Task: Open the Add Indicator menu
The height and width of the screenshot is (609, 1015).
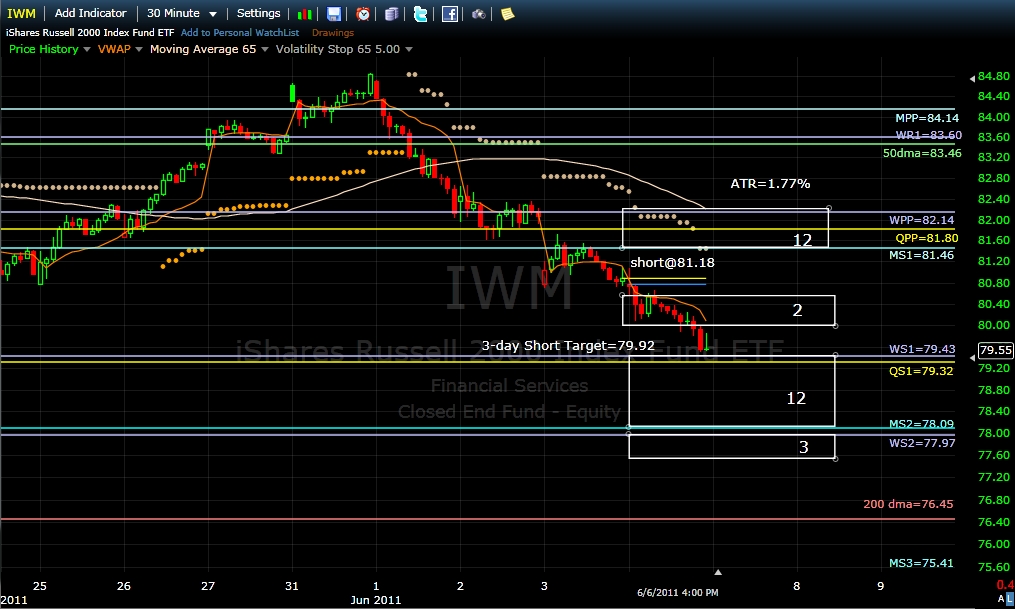Action: [91, 14]
